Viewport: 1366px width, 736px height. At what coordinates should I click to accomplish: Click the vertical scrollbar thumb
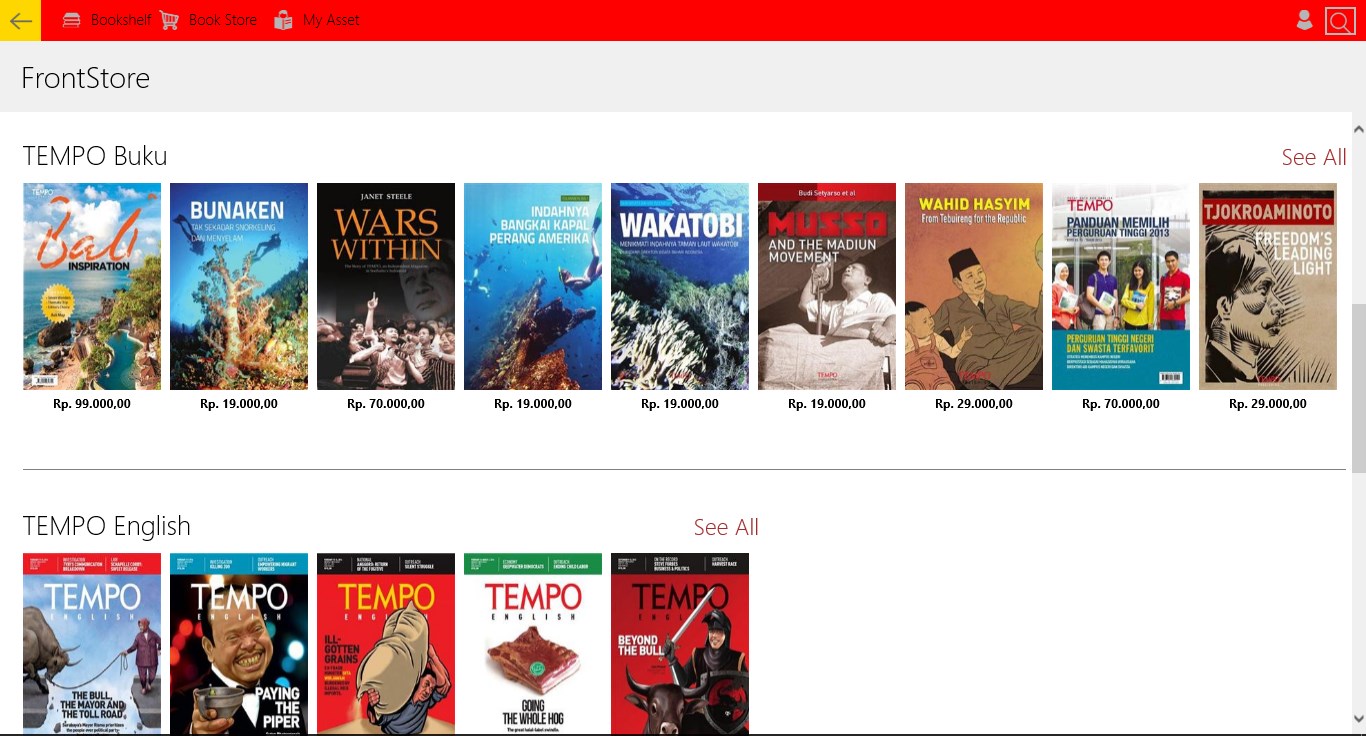(1358, 388)
